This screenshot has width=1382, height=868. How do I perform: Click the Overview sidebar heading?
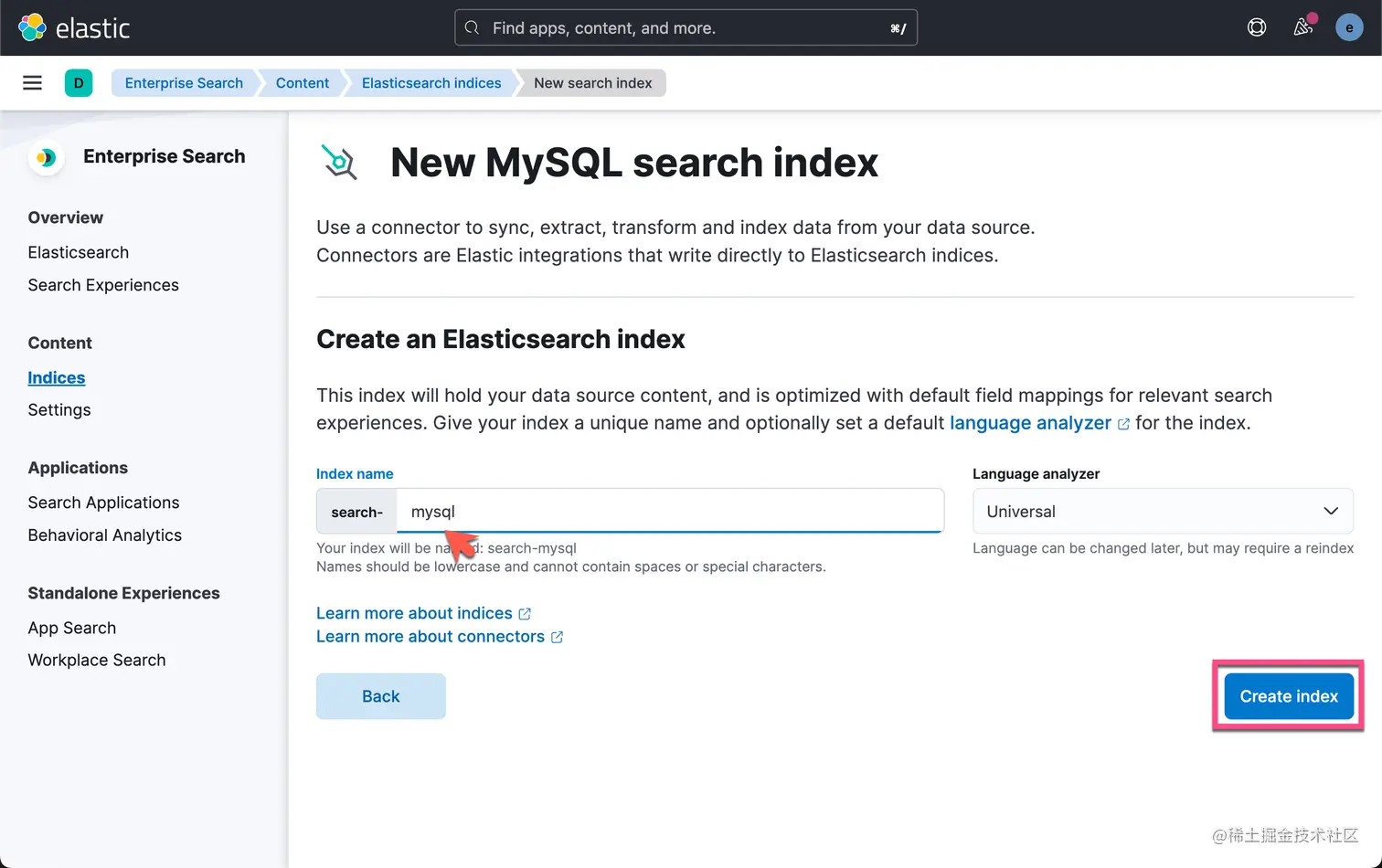[66, 217]
